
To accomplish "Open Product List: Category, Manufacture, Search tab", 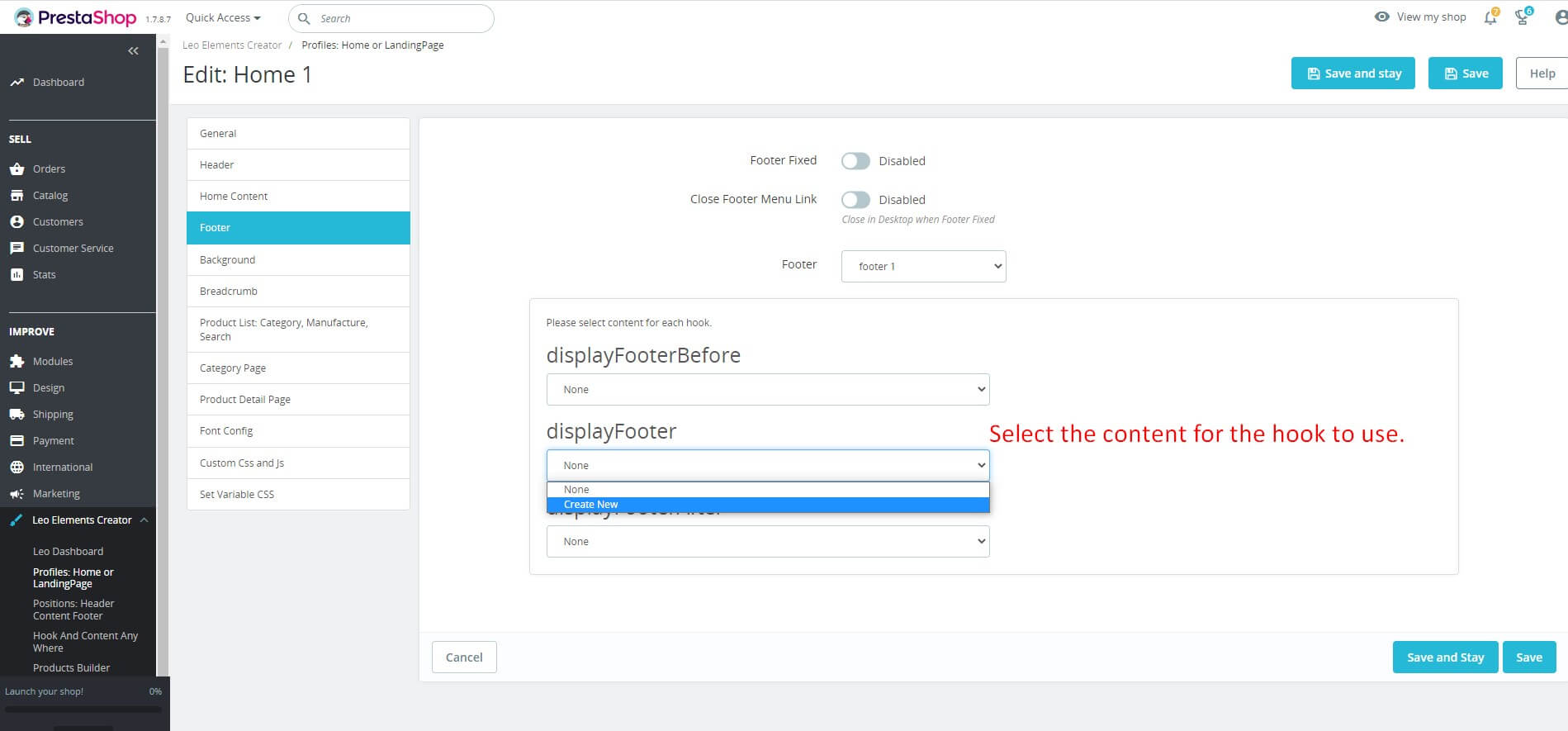I will [x=298, y=330].
